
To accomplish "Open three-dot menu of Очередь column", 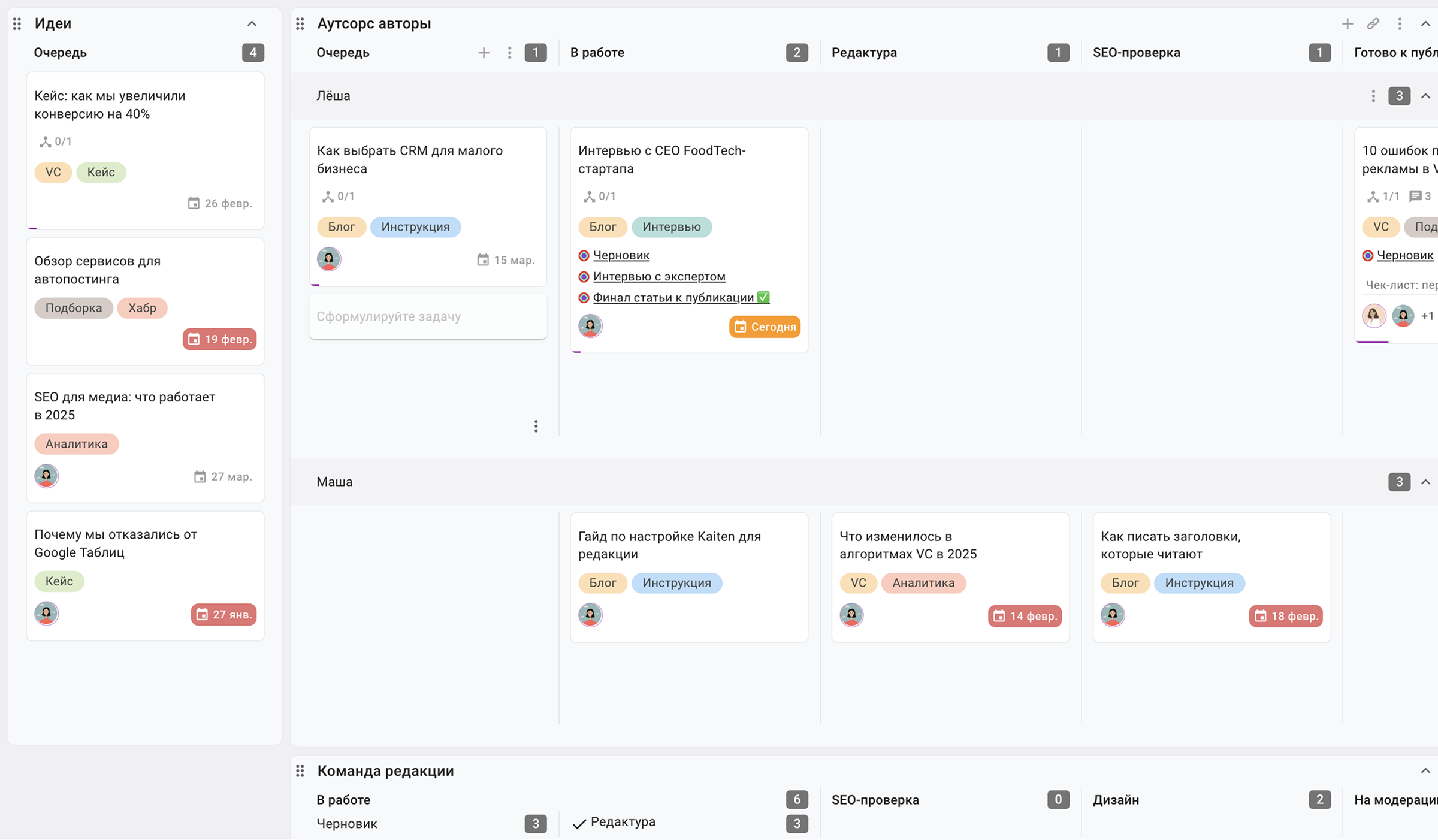I will pyautogui.click(x=510, y=53).
